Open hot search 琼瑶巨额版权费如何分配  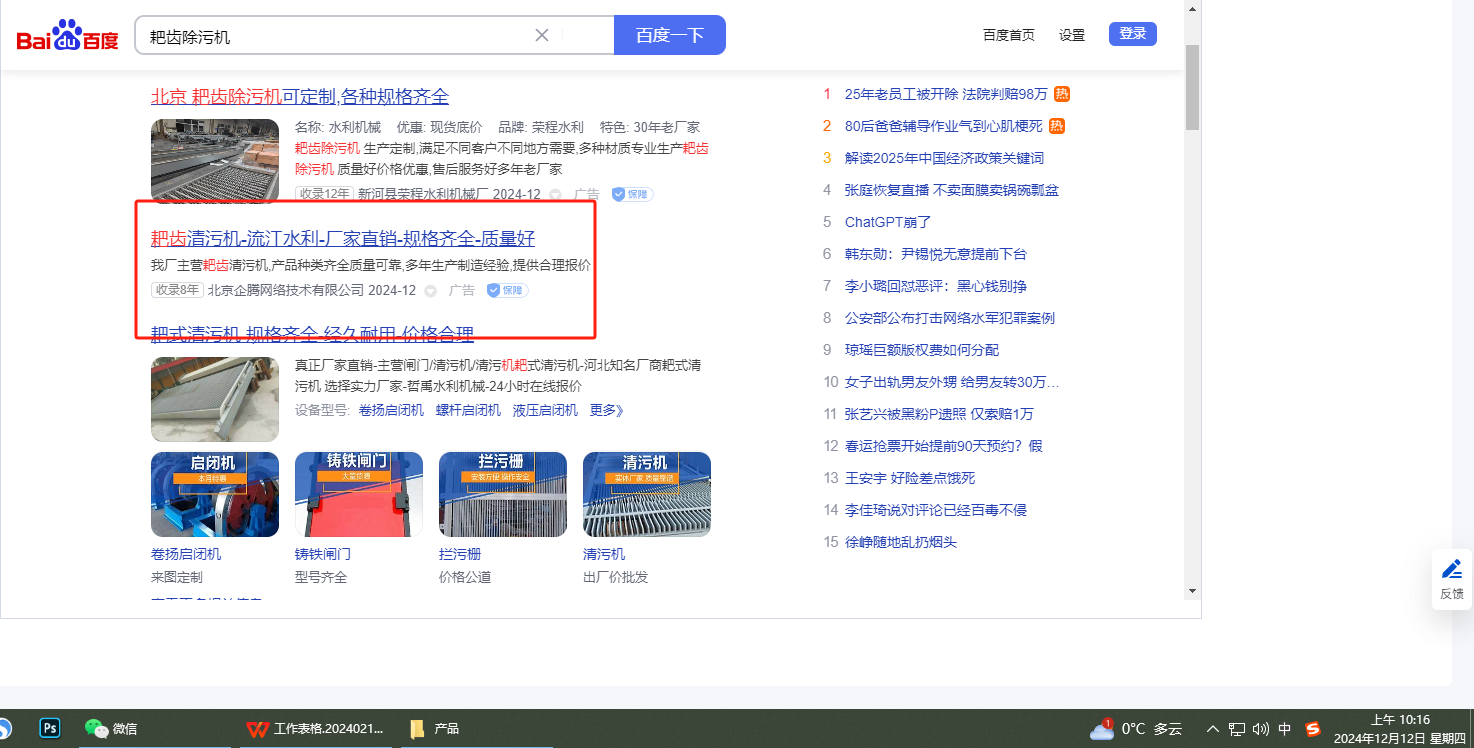(x=922, y=350)
